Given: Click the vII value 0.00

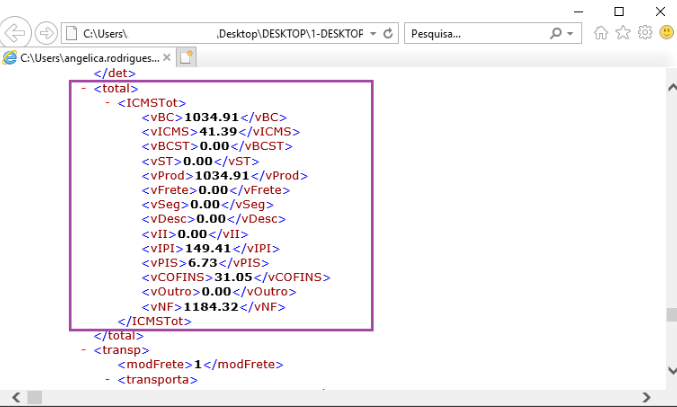Looking at the screenshot, I should click(x=192, y=234).
